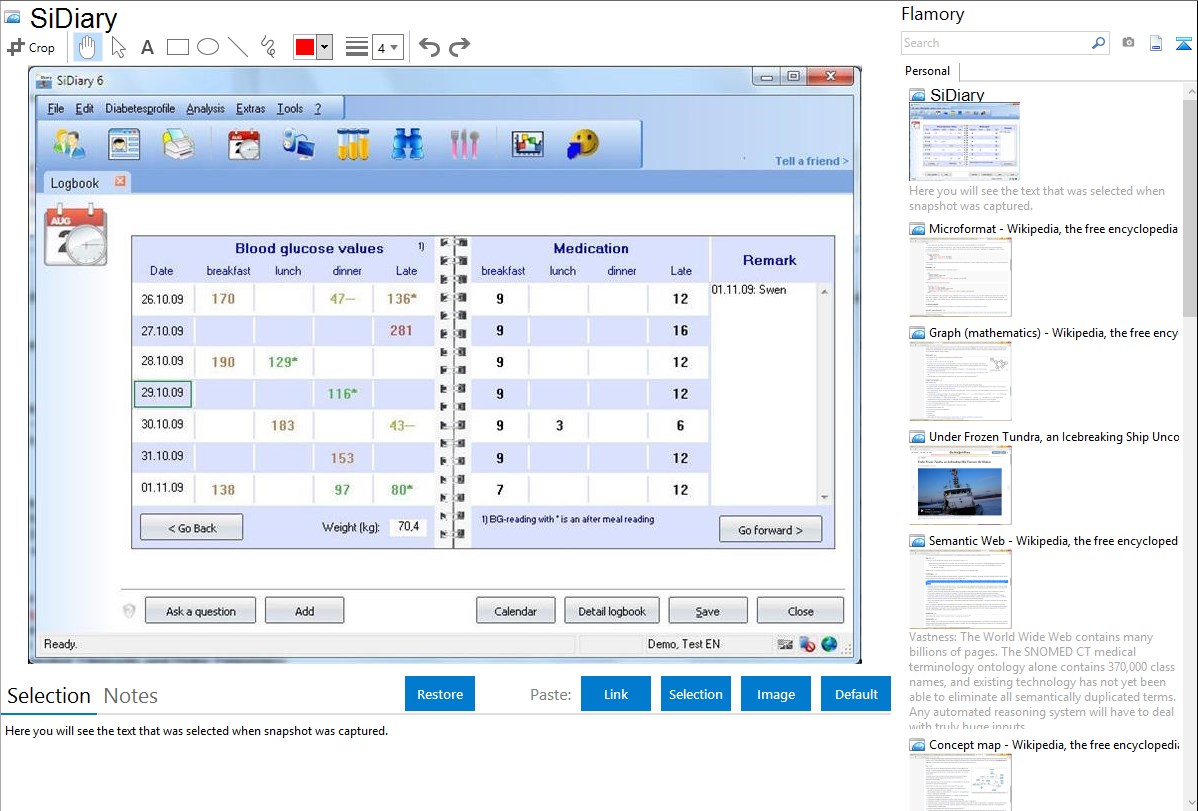1198x811 pixels.
Task: Switch to the Notes tab
Action: click(130, 696)
